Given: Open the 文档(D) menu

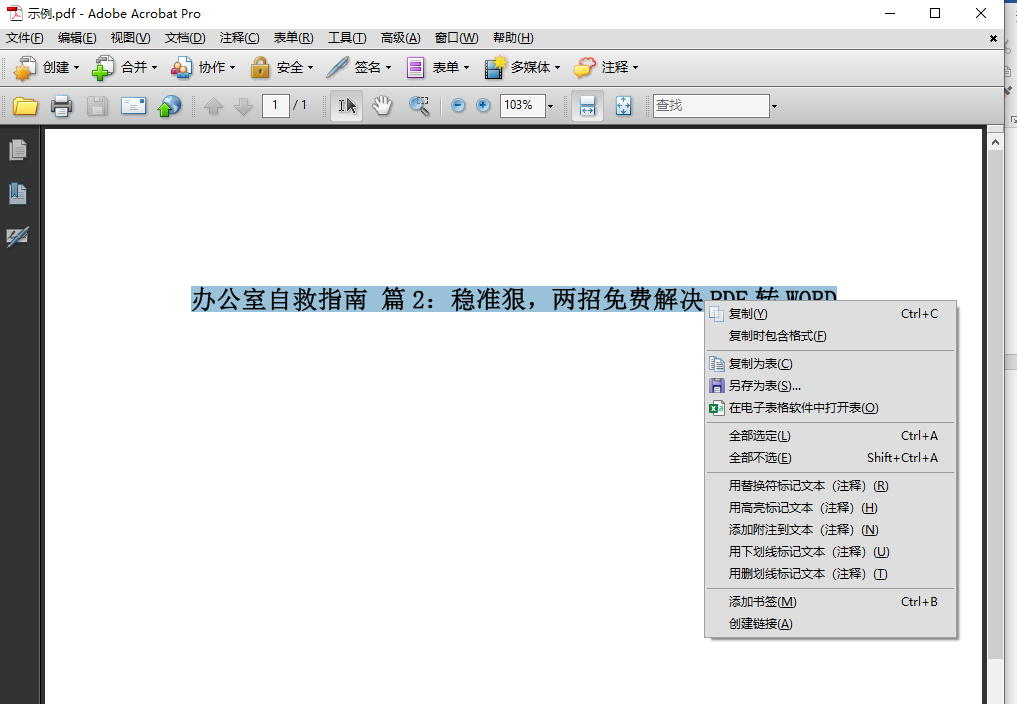Looking at the screenshot, I should tap(185, 38).
